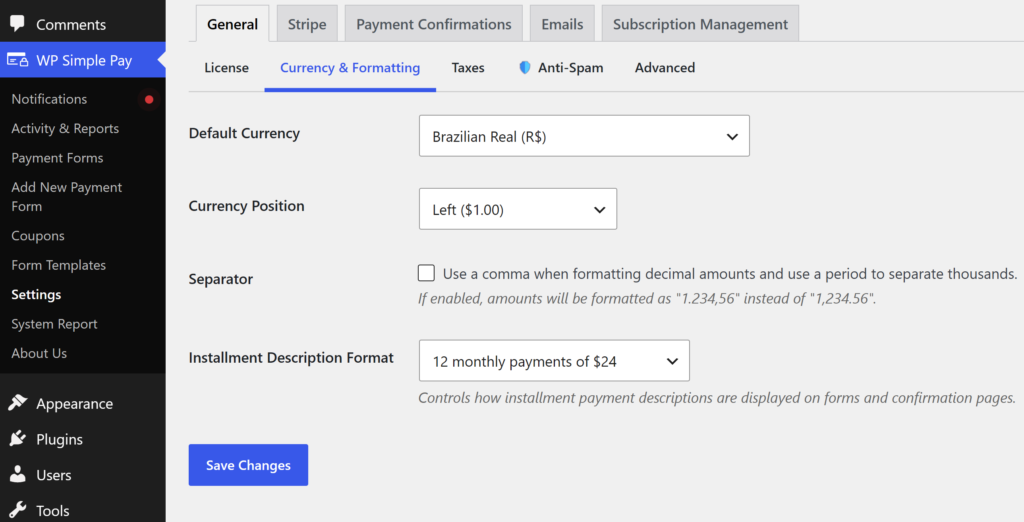Select the Anti-Spam sub-tab

click(561, 67)
